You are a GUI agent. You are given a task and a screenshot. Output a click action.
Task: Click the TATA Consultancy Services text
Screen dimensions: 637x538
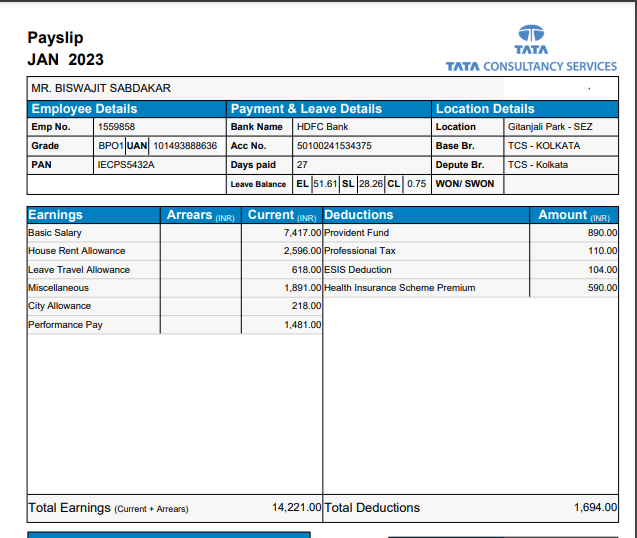coord(531,66)
